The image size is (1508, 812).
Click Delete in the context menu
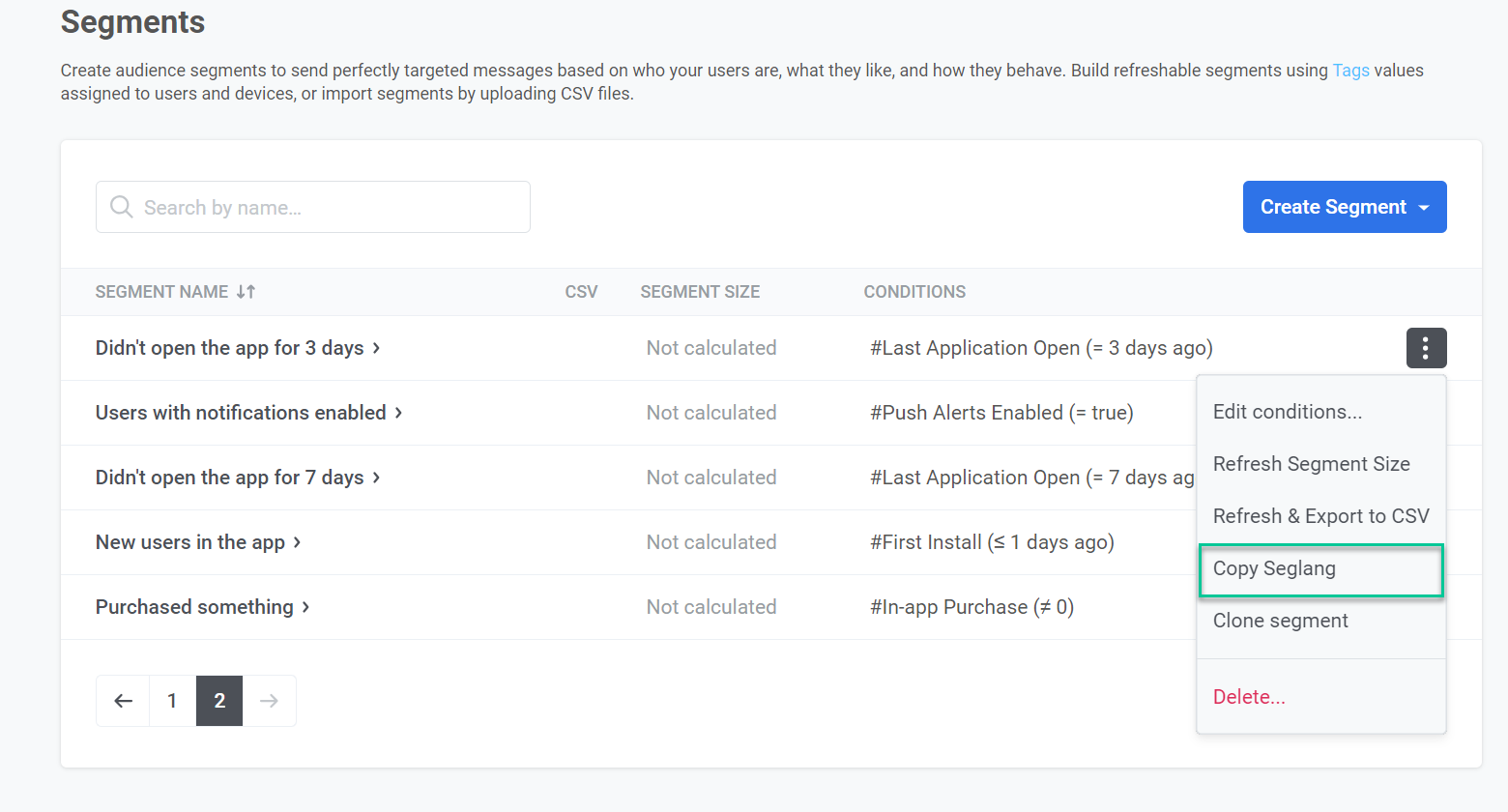(1249, 697)
